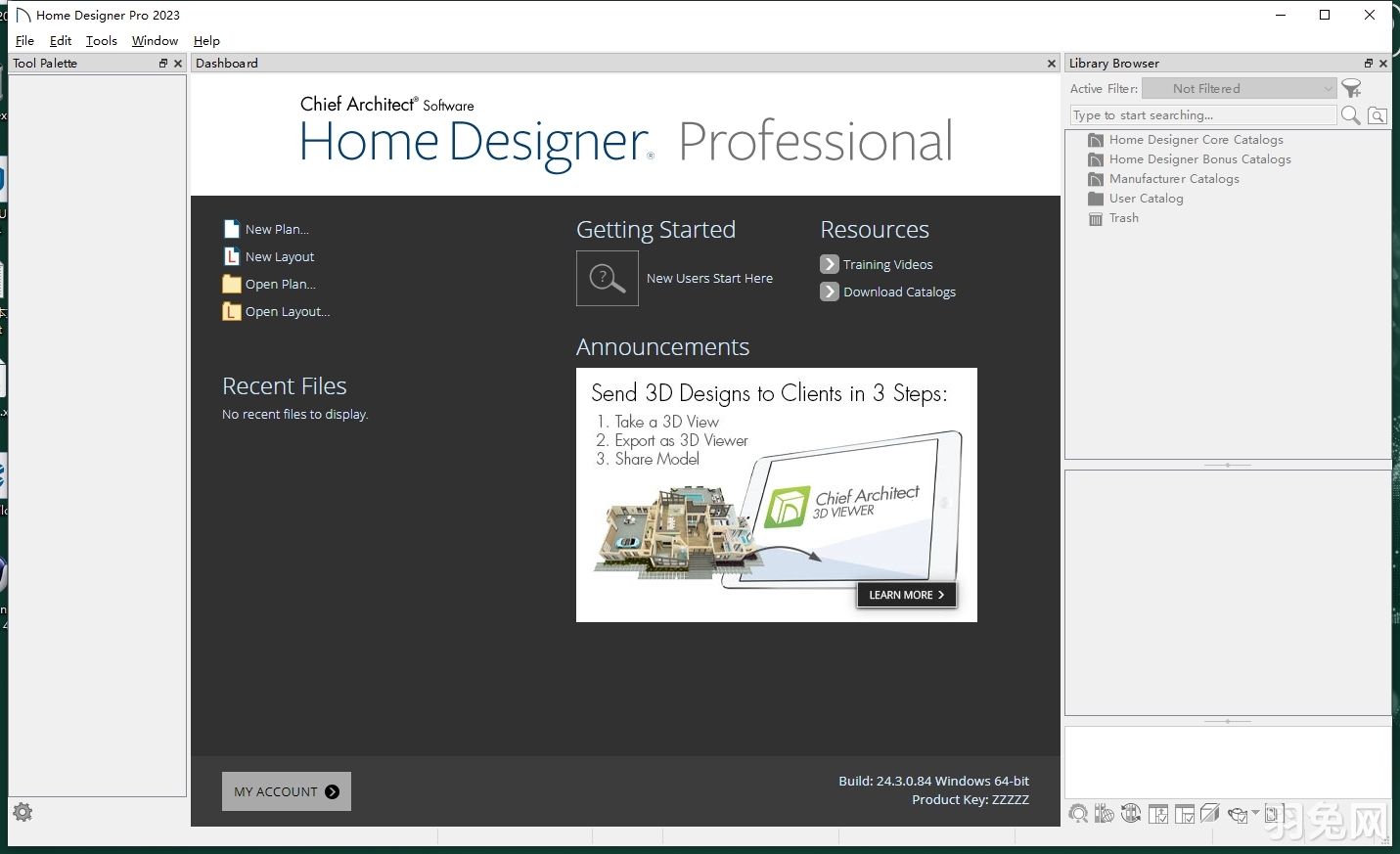
Task: Click the library search input field
Action: 1201,114
